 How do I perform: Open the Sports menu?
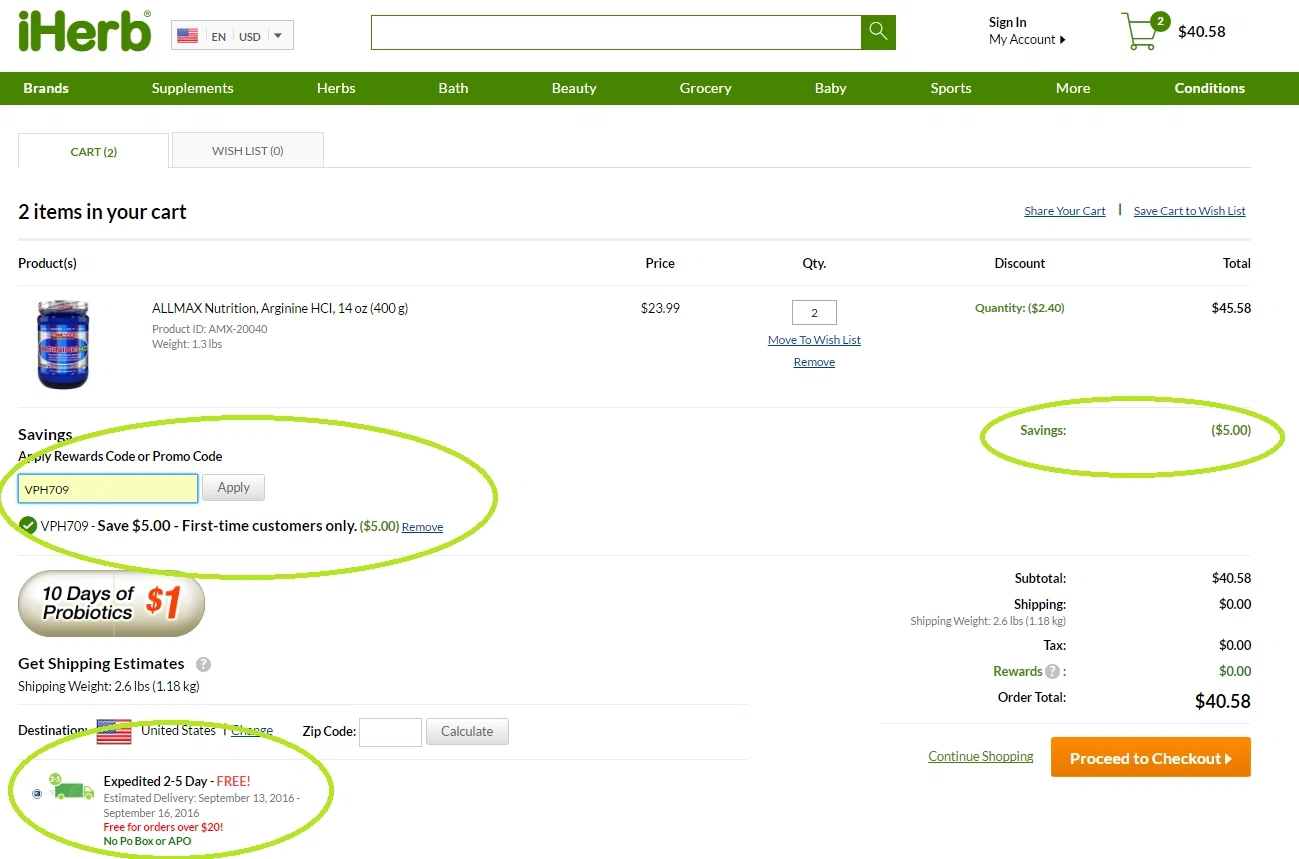[x=950, y=88]
